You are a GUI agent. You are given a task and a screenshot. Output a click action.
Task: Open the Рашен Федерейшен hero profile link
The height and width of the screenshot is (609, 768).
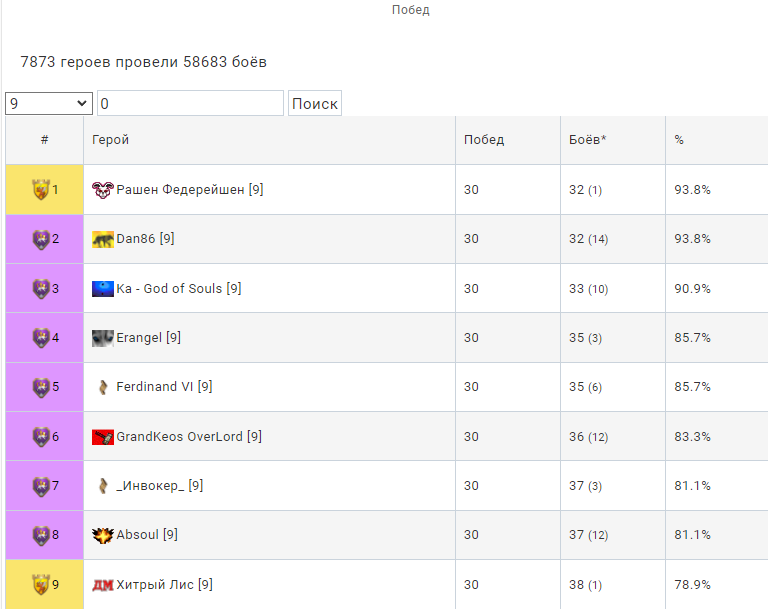coord(190,190)
